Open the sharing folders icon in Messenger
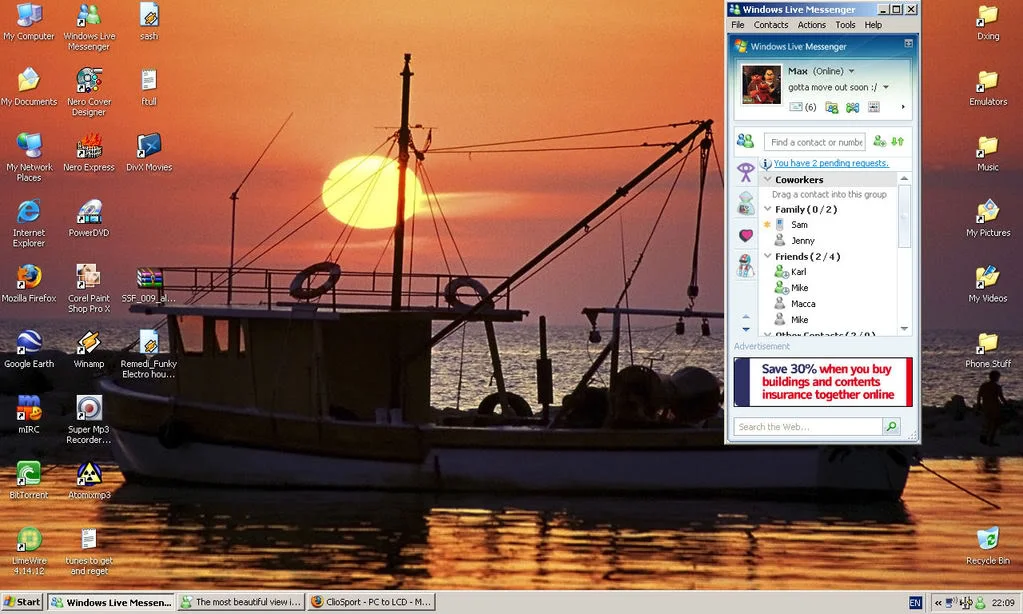1023x614 pixels. click(831, 107)
